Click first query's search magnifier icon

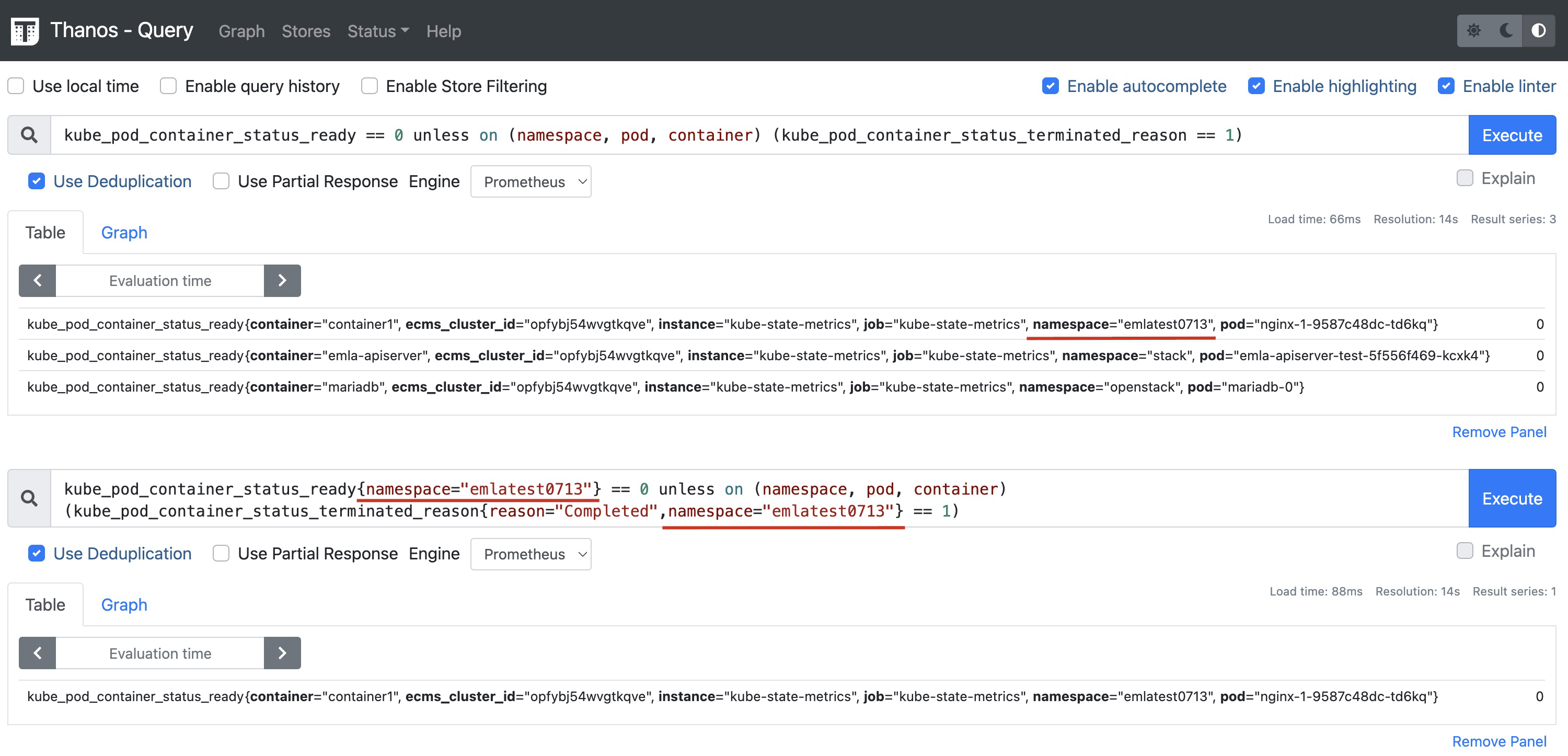[29, 135]
